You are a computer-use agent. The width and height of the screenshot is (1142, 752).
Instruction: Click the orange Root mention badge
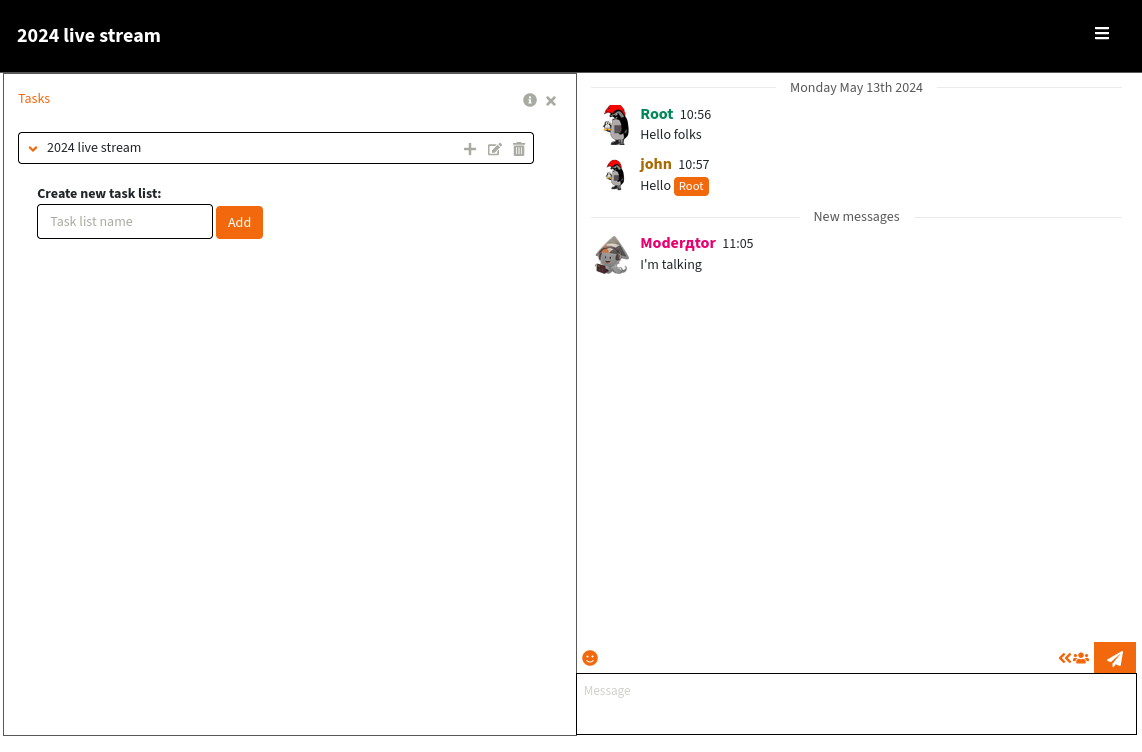(691, 186)
